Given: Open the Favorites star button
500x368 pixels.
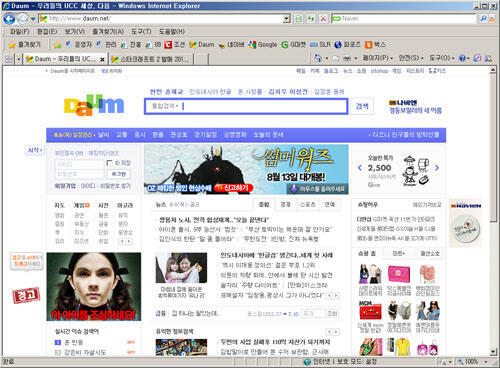Looking at the screenshot, I should 25,45.
